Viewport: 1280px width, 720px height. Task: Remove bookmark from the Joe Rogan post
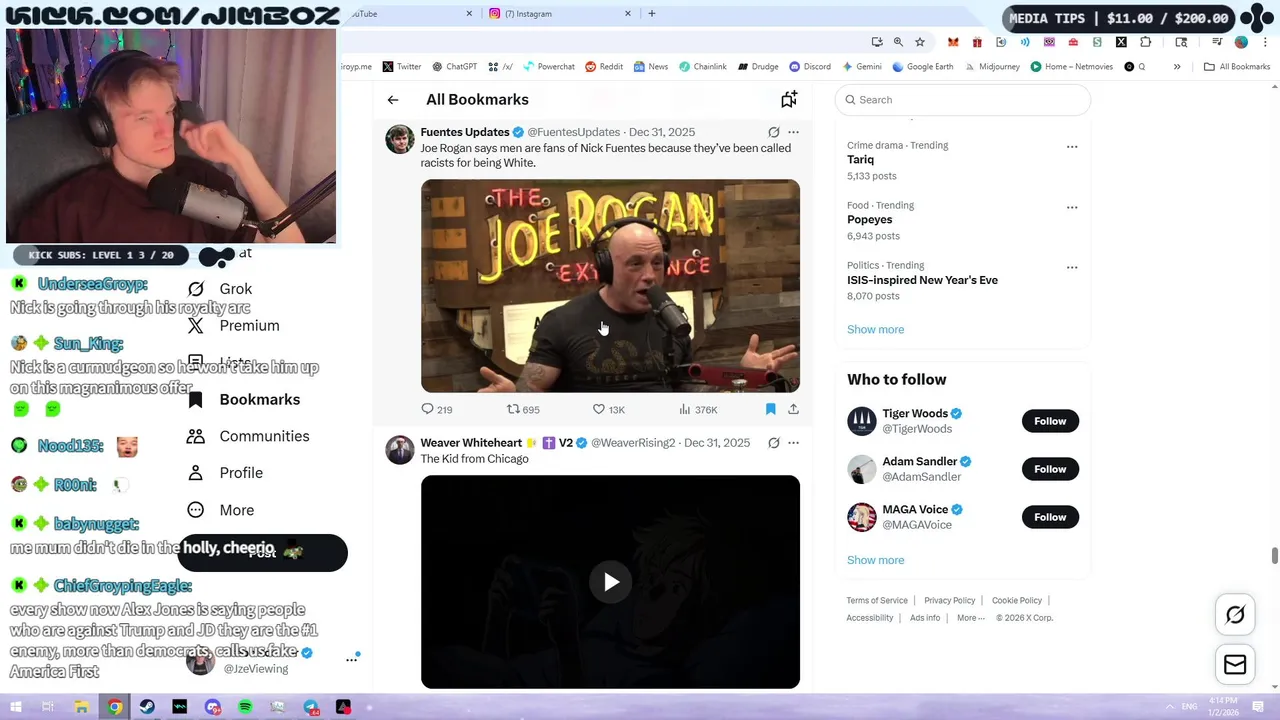pos(770,409)
